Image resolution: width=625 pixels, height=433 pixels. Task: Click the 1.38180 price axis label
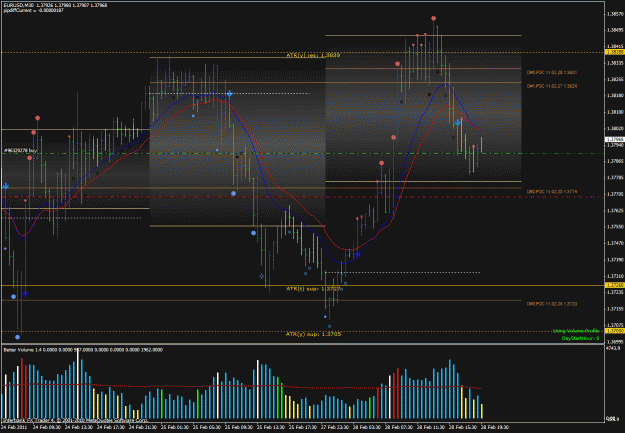[615, 96]
